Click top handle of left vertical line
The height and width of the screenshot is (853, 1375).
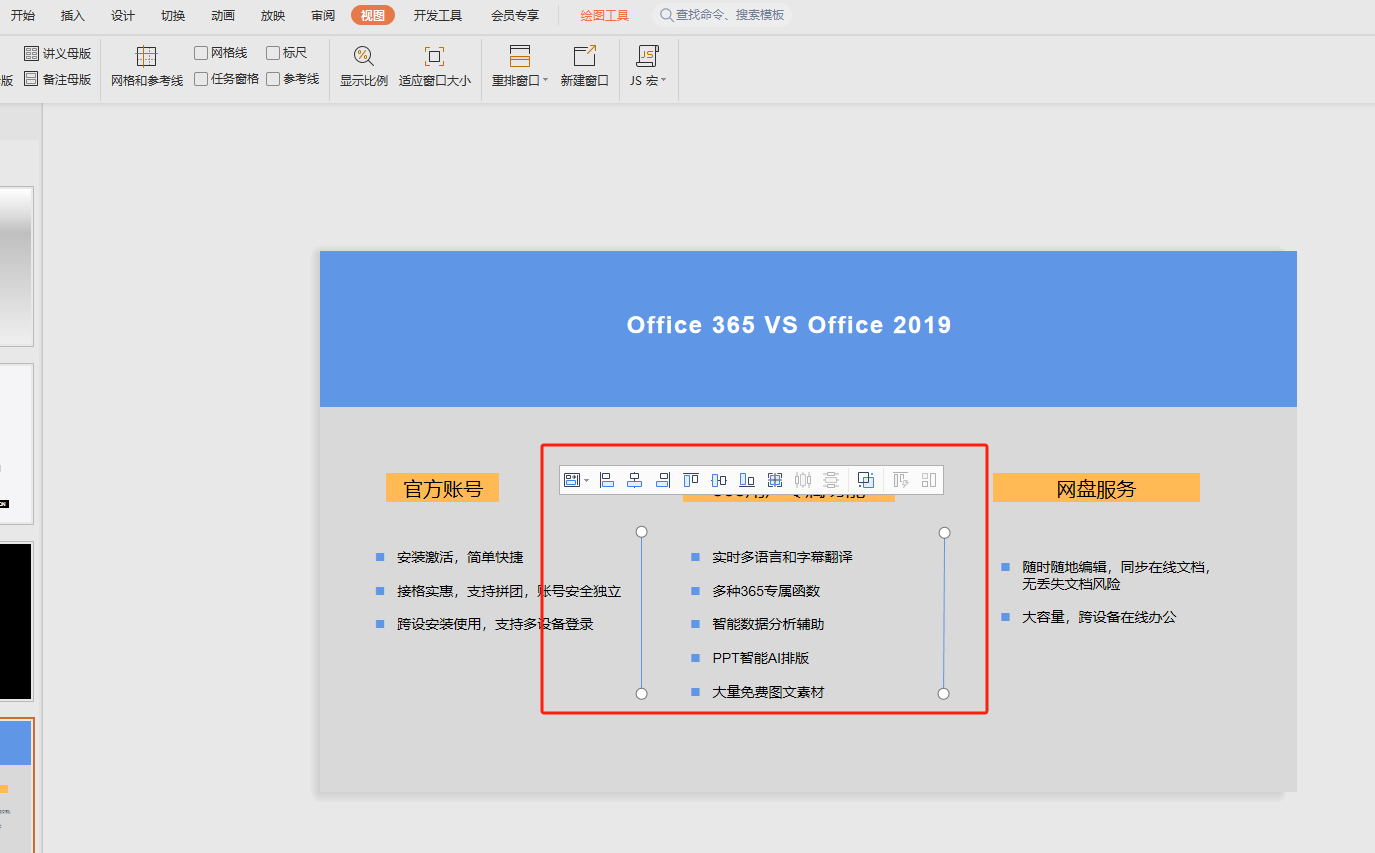point(642,532)
